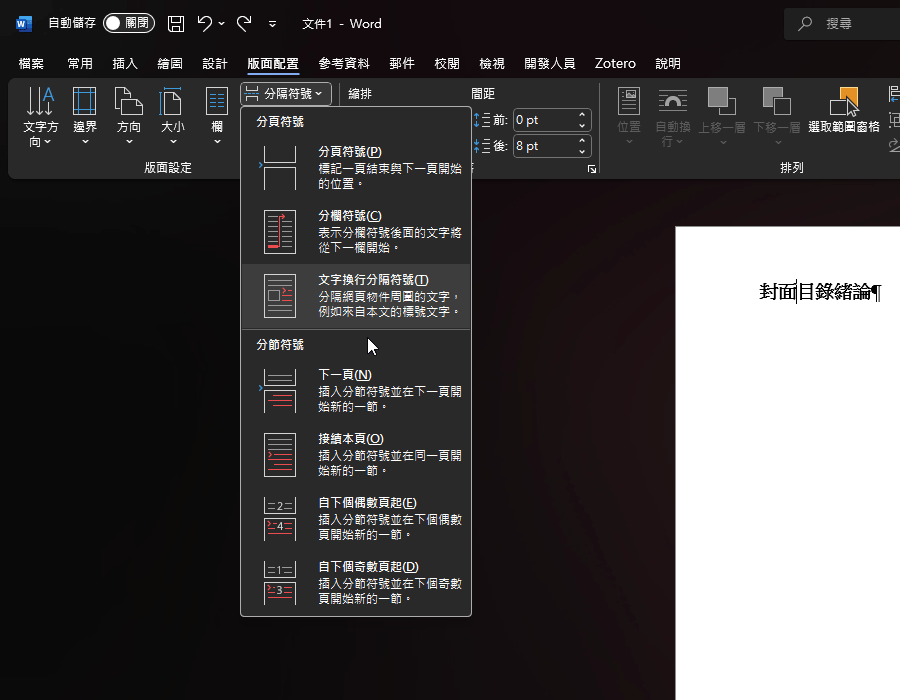
Task: Collapse the 分隔符號 breaks dropdown
Action: tap(286, 94)
